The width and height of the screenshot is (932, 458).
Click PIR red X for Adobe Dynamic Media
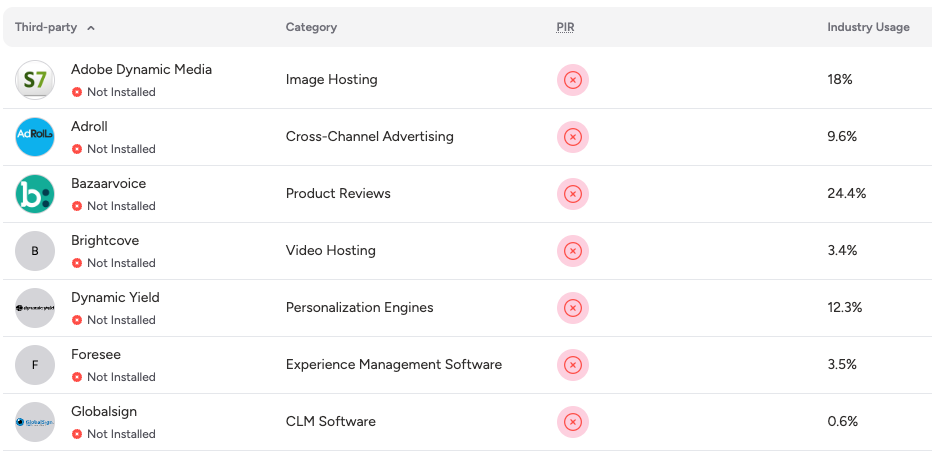tap(573, 80)
